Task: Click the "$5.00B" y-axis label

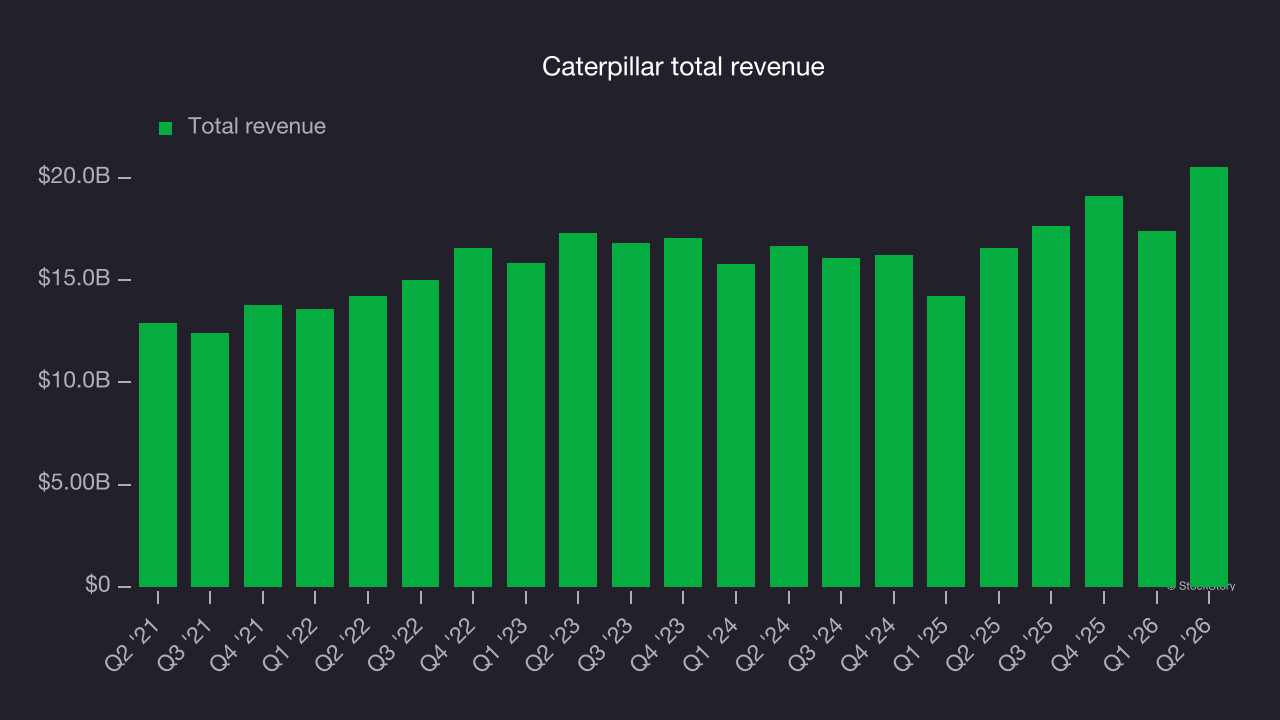Action: point(72,483)
